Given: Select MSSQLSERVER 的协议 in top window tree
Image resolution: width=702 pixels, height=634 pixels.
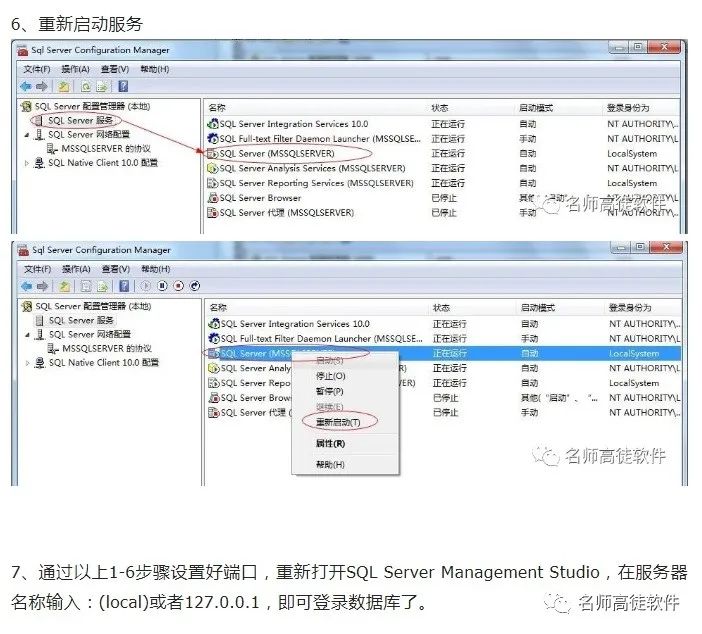Looking at the screenshot, I should point(106,149).
